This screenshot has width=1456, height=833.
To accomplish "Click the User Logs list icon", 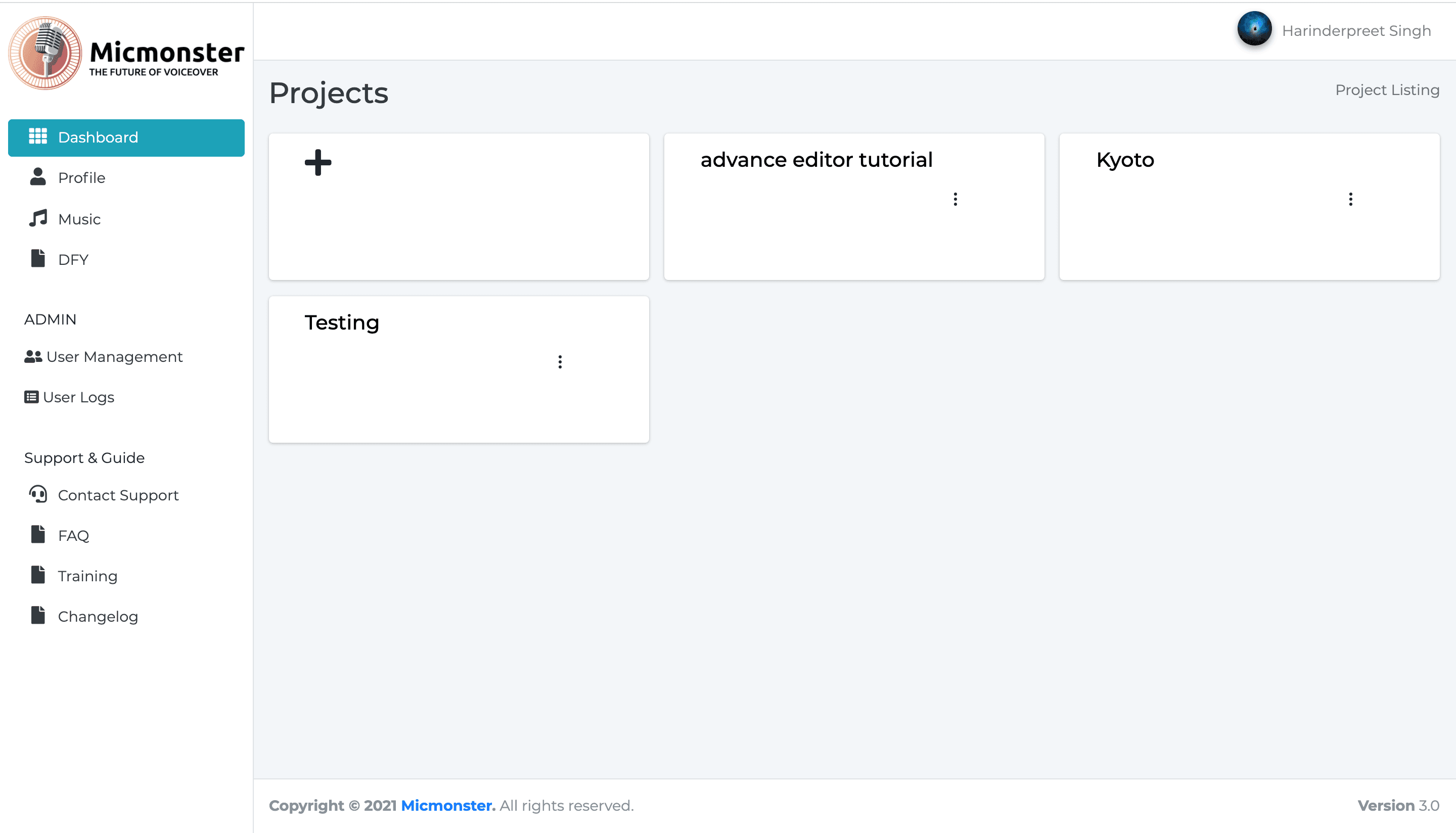I will pyautogui.click(x=31, y=397).
